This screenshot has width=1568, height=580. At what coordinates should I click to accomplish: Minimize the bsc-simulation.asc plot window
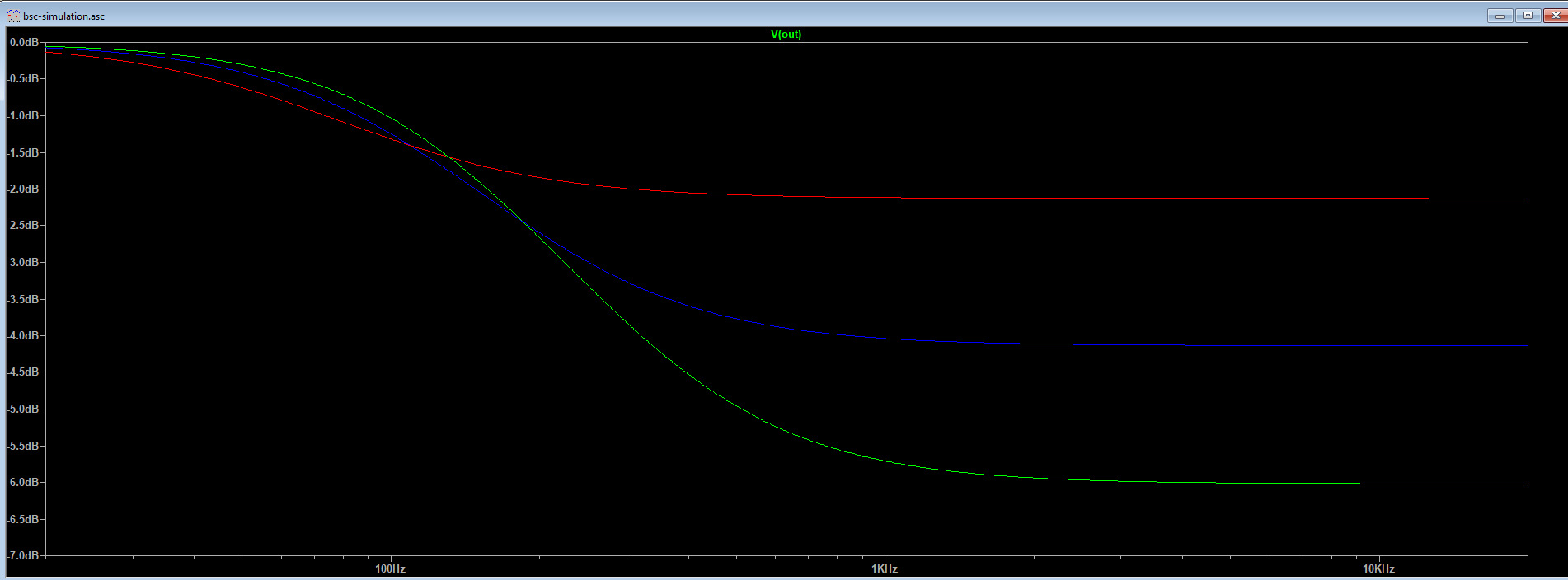click(1500, 16)
